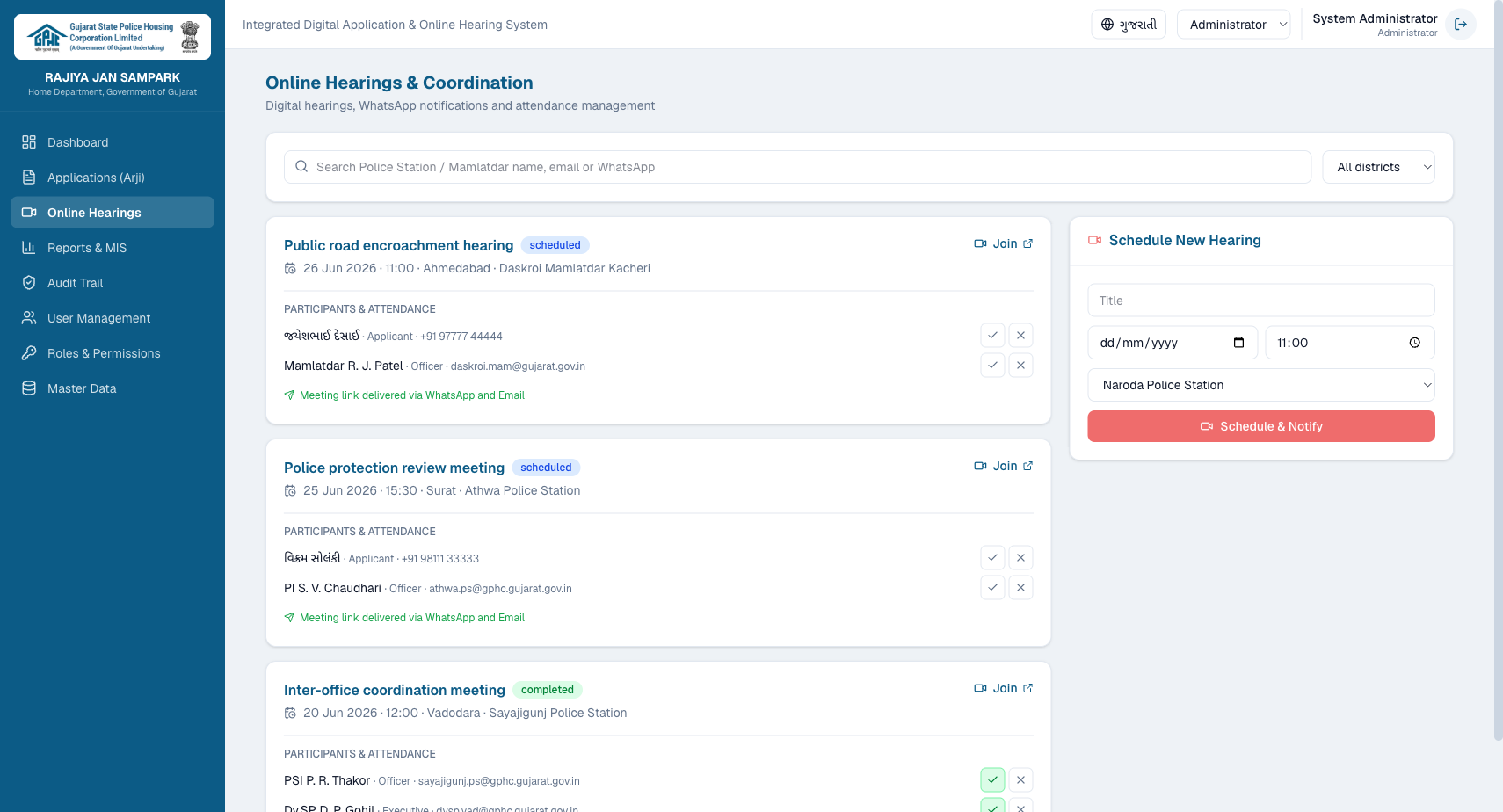Open the Audit Trail section
Viewport: 1503px width, 812px height.
[x=113, y=283]
